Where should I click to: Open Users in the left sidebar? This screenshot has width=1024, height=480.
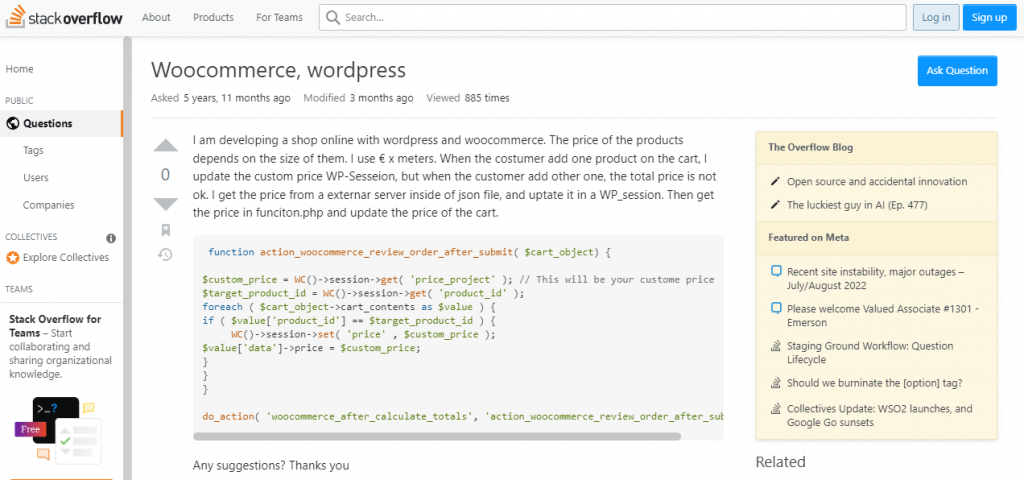point(36,178)
